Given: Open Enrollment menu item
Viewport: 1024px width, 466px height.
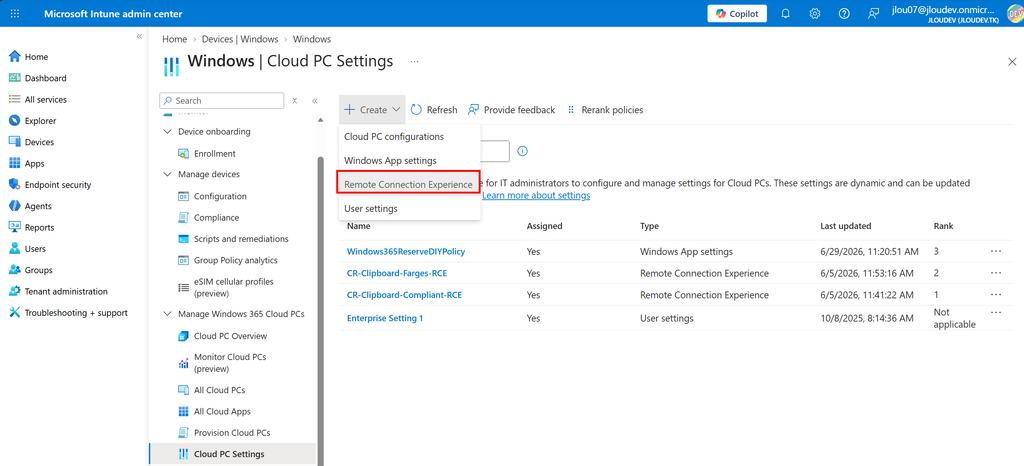Looking at the screenshot, I should pos(215,153).
